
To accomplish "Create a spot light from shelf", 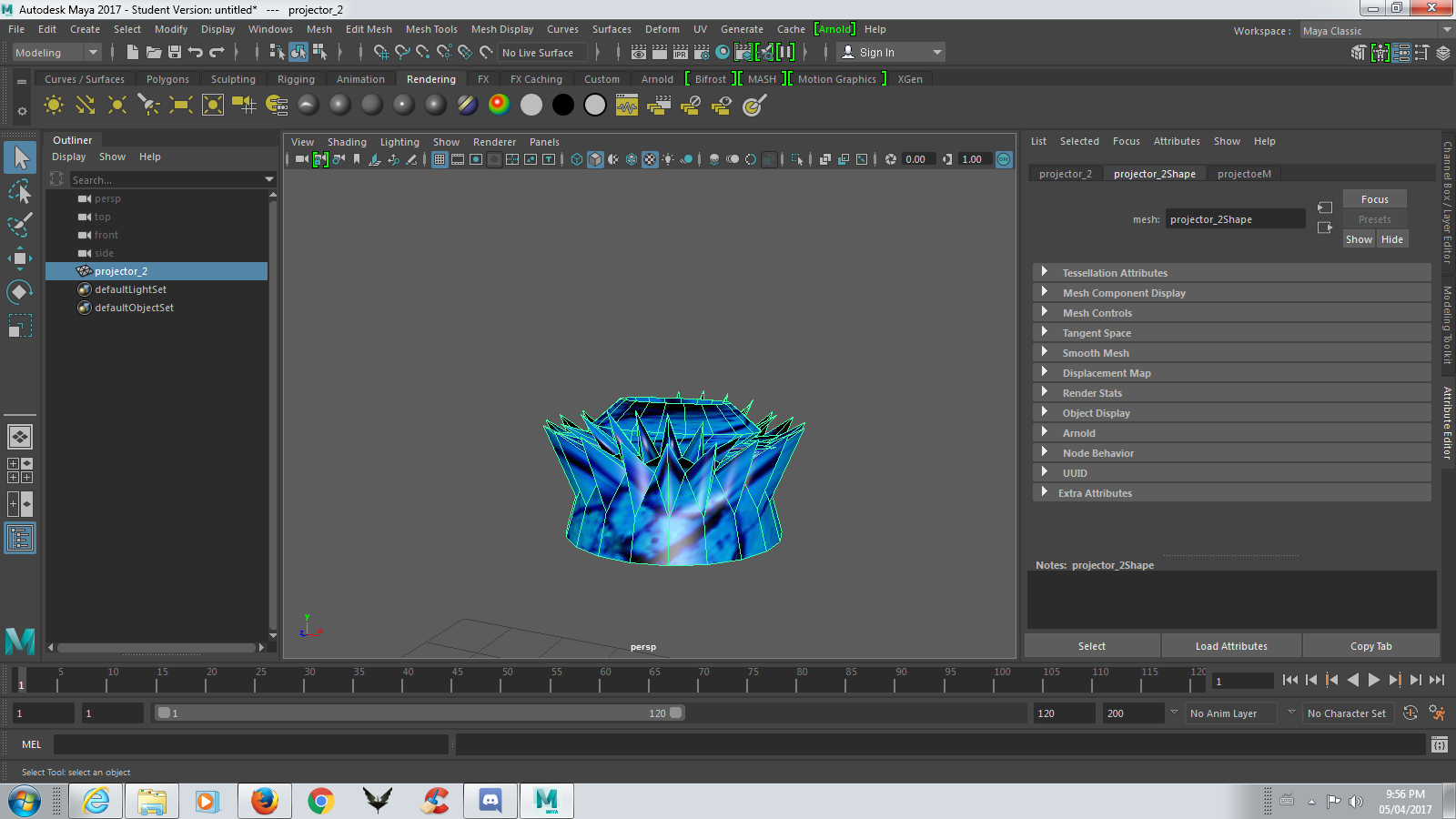I will click(149, 106).
